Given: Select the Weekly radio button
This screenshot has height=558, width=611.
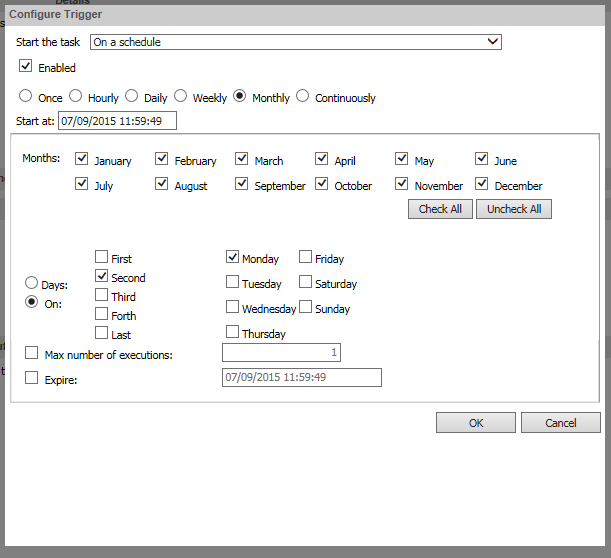Looking at the screenshot, I should coord(180,95).
